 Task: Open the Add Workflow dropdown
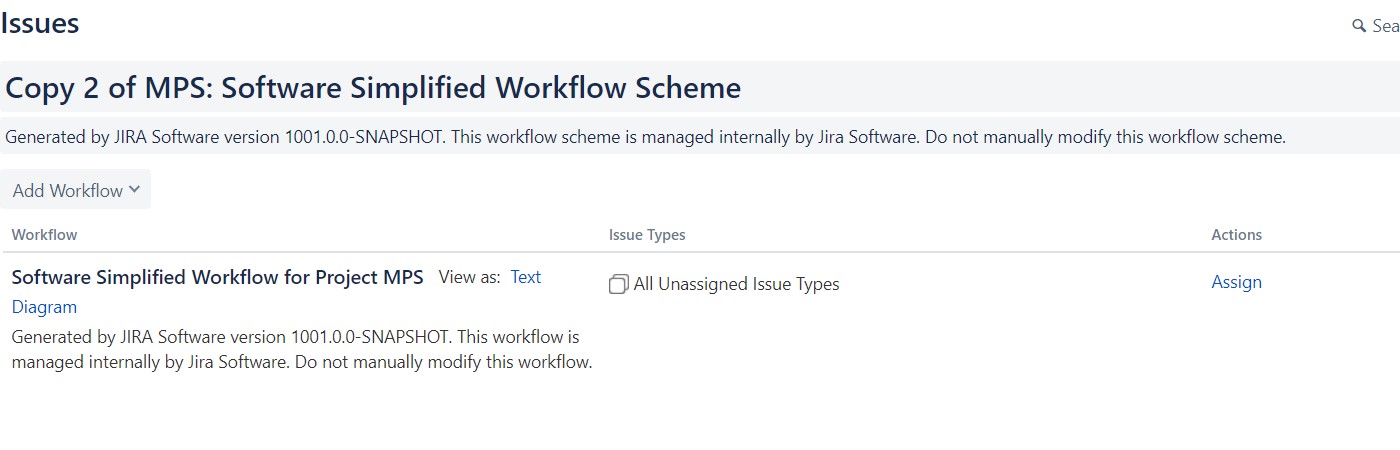coord(75,190)
